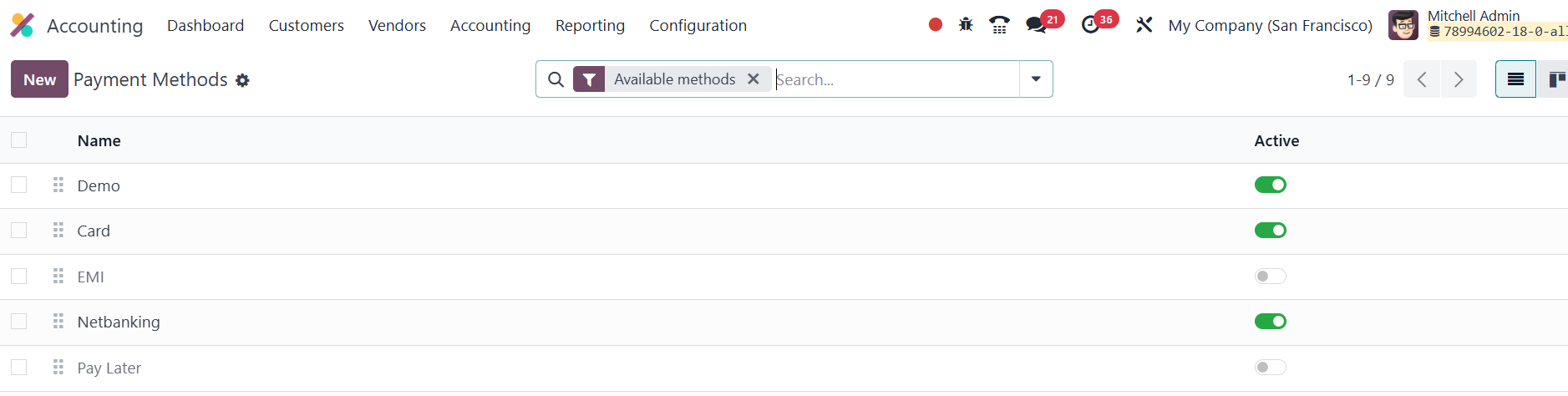The image size is (1568, 396).
Task: Enable the EMI payment method toggle
Action: pos(1270,276)
